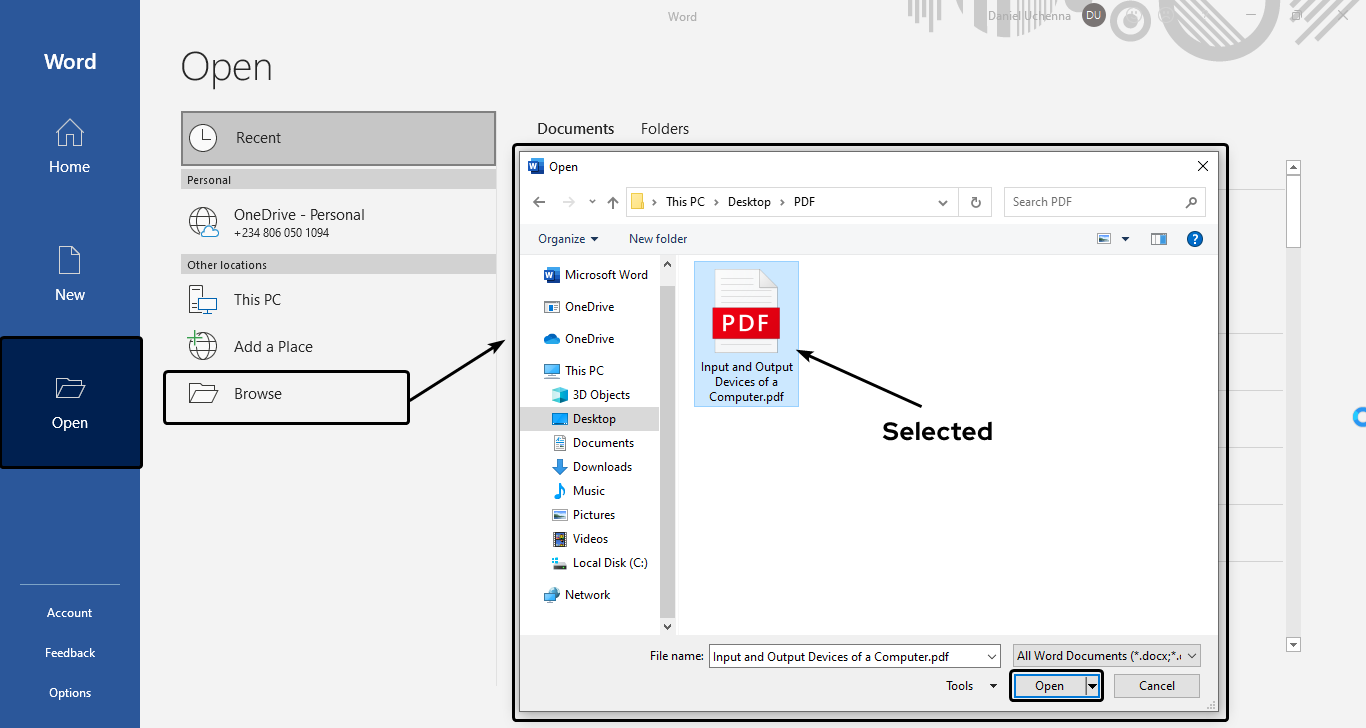
Task: Open the change view dropdown arrow
Action: (1126, 238)
